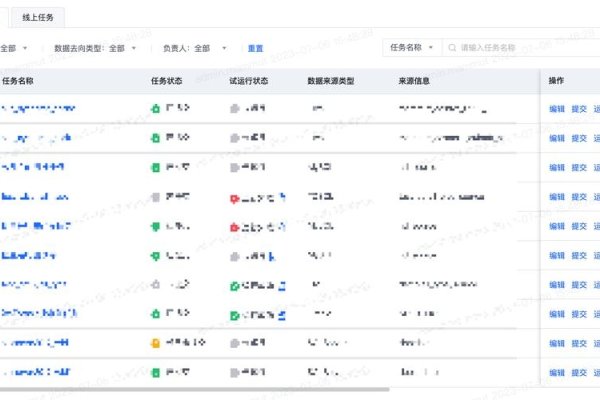Click red trial-run status icon in fifth row

point(234,227)
